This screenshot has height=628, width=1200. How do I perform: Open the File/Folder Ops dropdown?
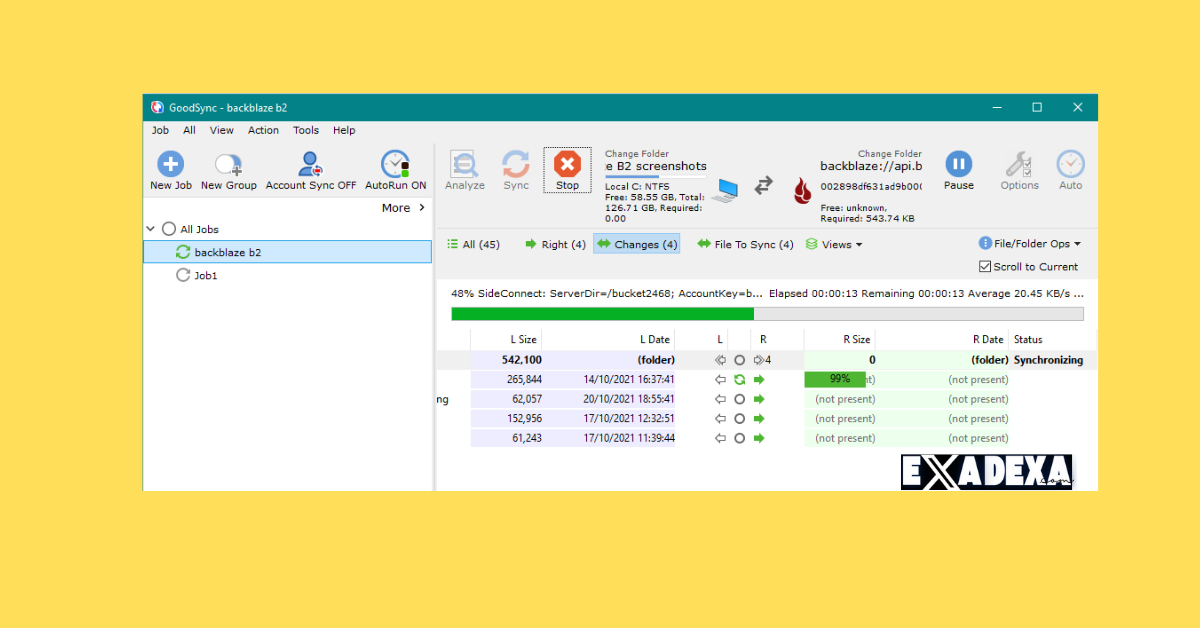click(1030, 244)
